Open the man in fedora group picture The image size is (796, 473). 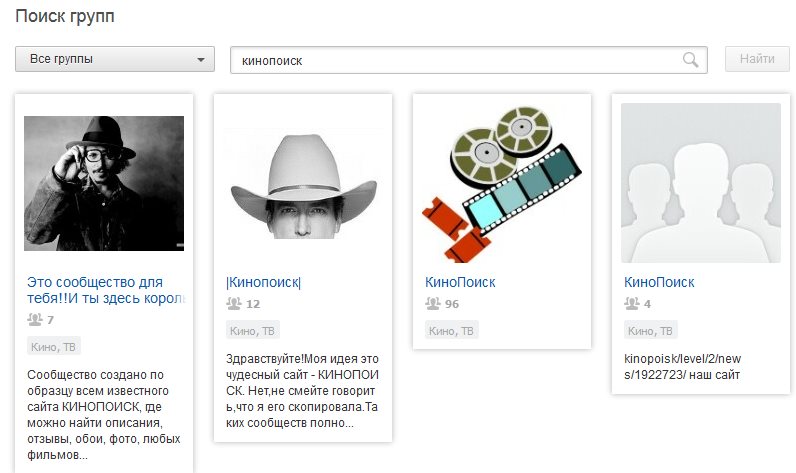[104, 183]
